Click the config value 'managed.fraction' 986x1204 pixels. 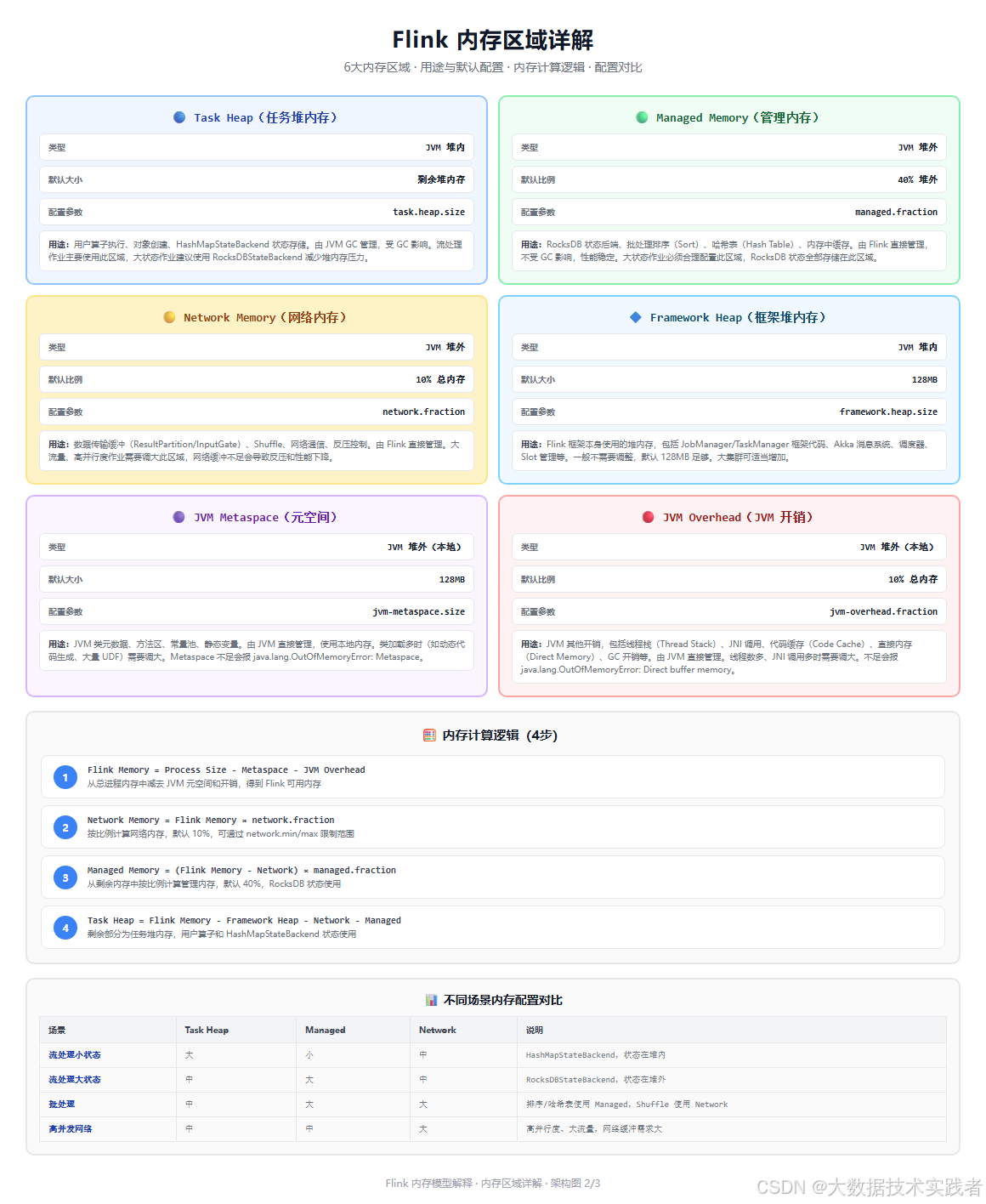click(x=896, y=212)
